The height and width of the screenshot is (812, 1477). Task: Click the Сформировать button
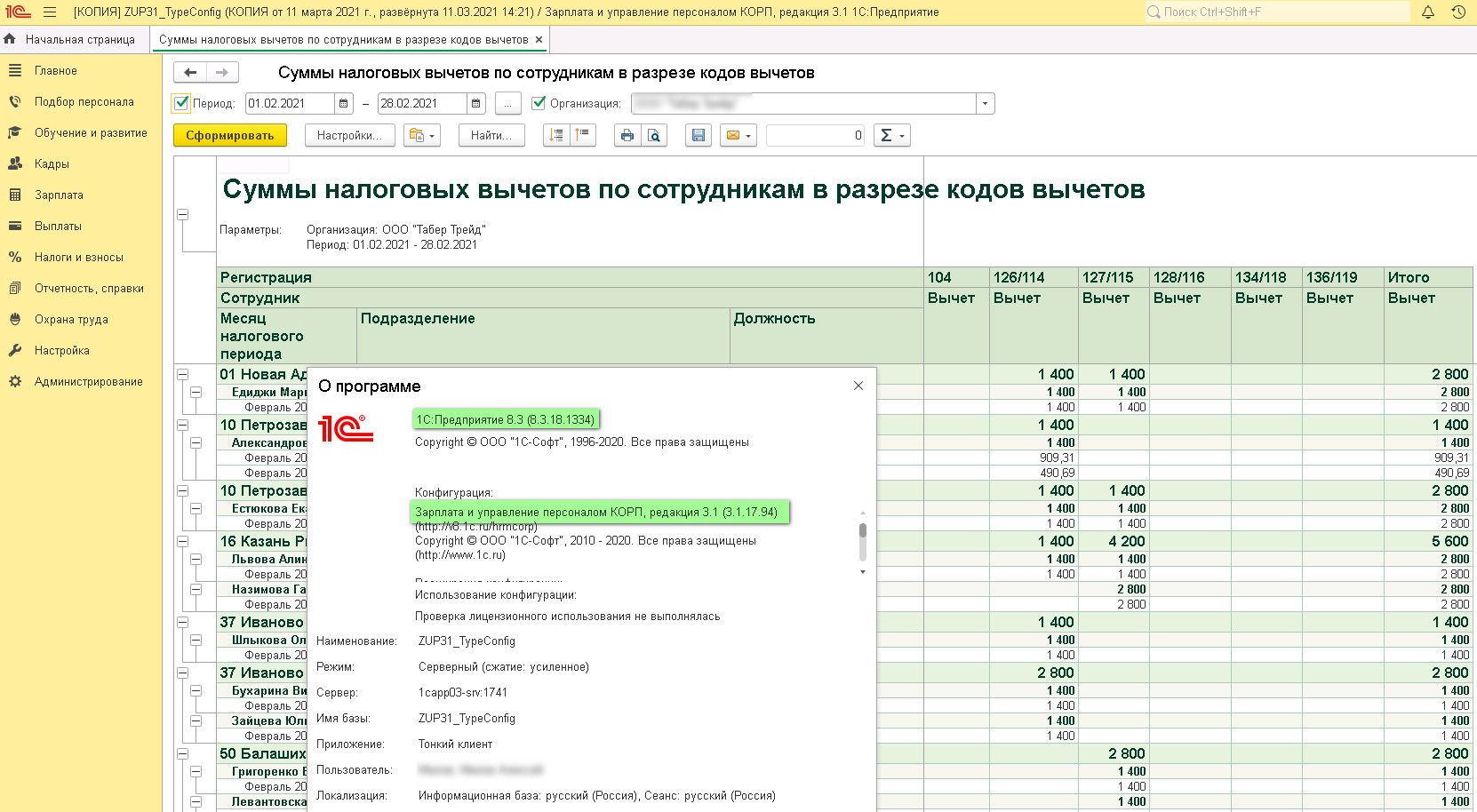[230, 135]
